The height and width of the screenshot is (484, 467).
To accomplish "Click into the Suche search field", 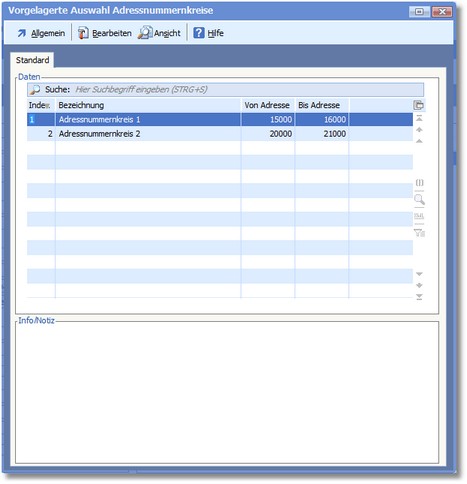I will click(248, 89).
